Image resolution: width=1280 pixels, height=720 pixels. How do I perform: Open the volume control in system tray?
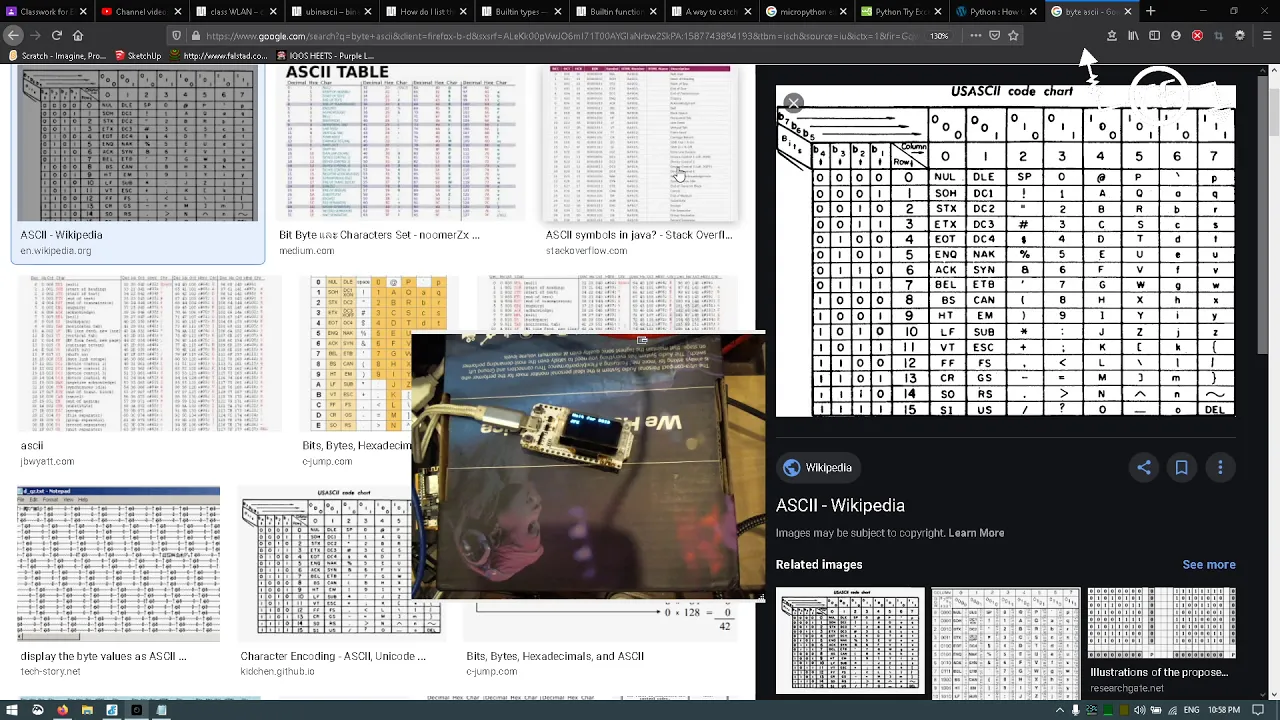1138,710
